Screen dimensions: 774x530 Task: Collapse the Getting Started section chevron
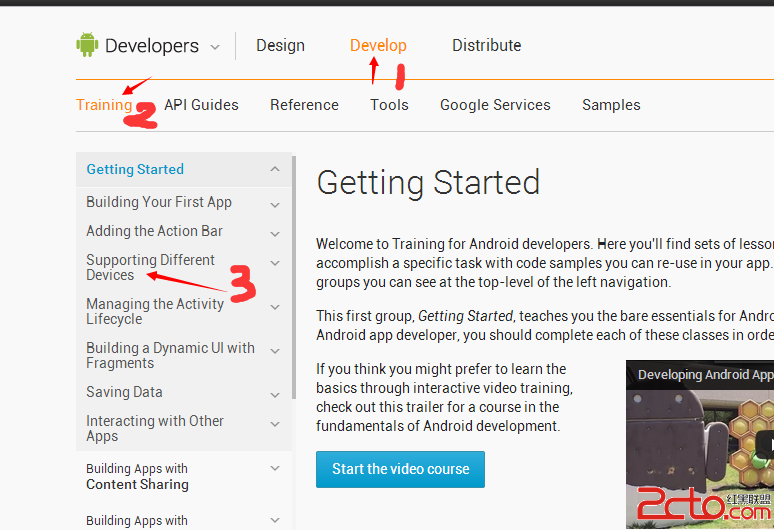pos(275,169)
